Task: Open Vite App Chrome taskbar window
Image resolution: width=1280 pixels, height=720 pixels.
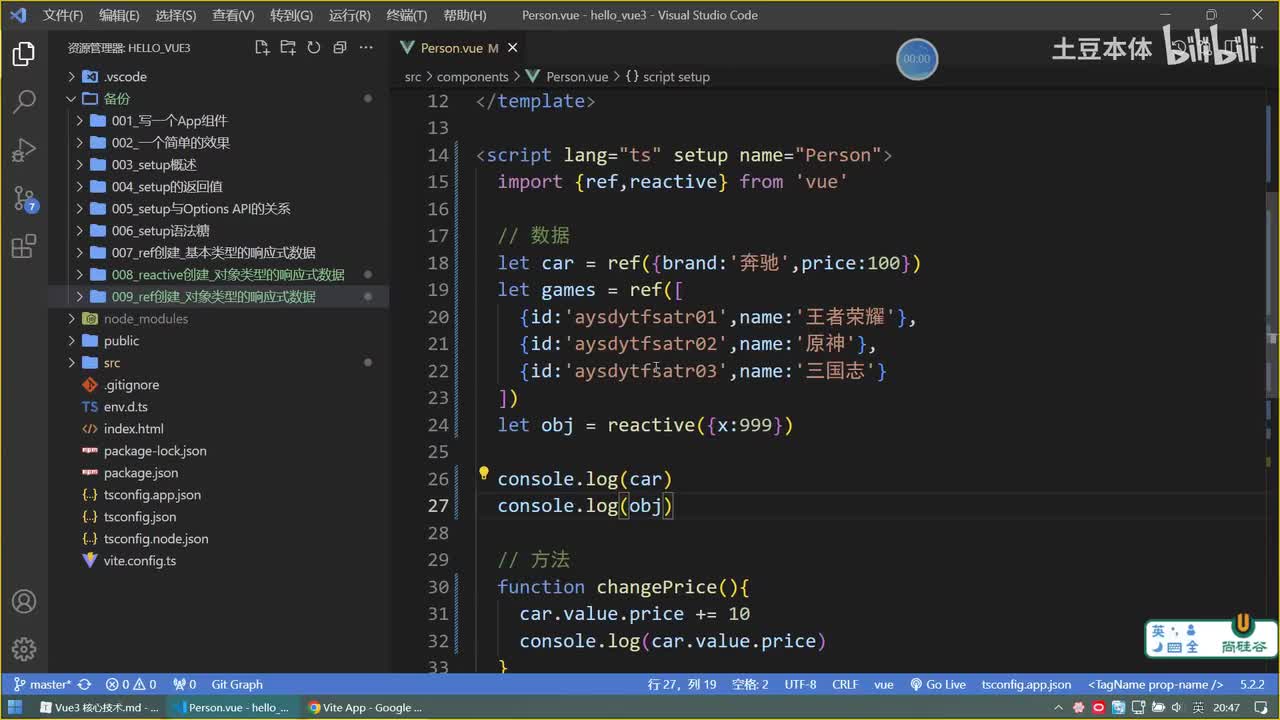Action: (366, 708)
